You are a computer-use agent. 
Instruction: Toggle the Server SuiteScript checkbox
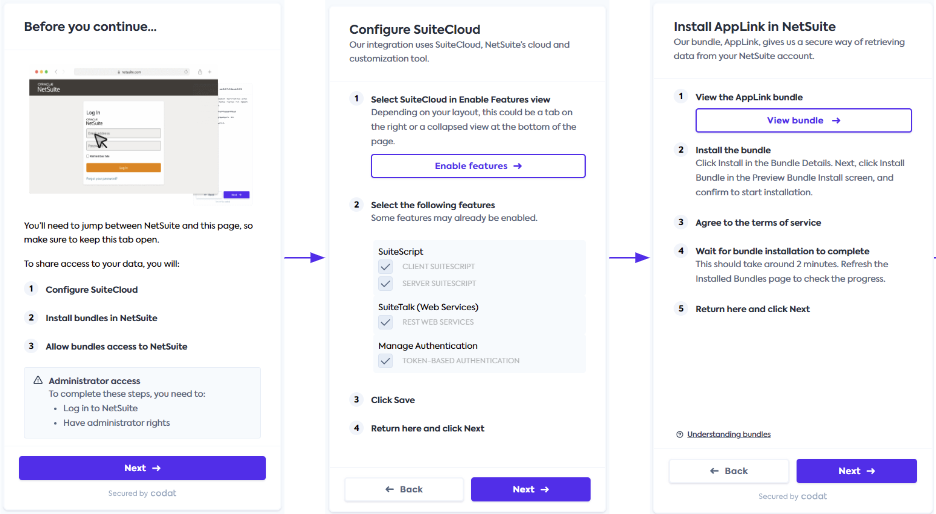385,284
